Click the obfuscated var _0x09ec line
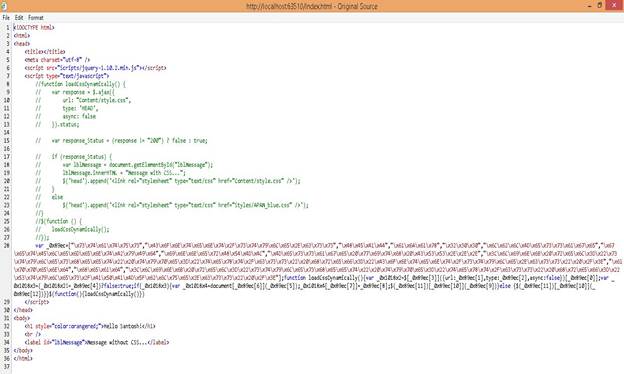 (x=318, y=270)
